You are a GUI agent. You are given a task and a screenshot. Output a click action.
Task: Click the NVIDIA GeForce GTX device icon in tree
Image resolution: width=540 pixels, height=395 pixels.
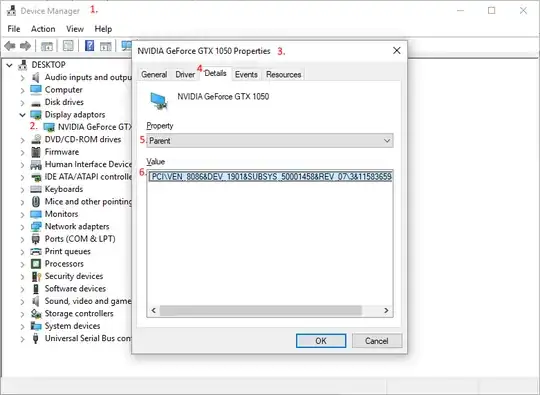pos(49,127)
